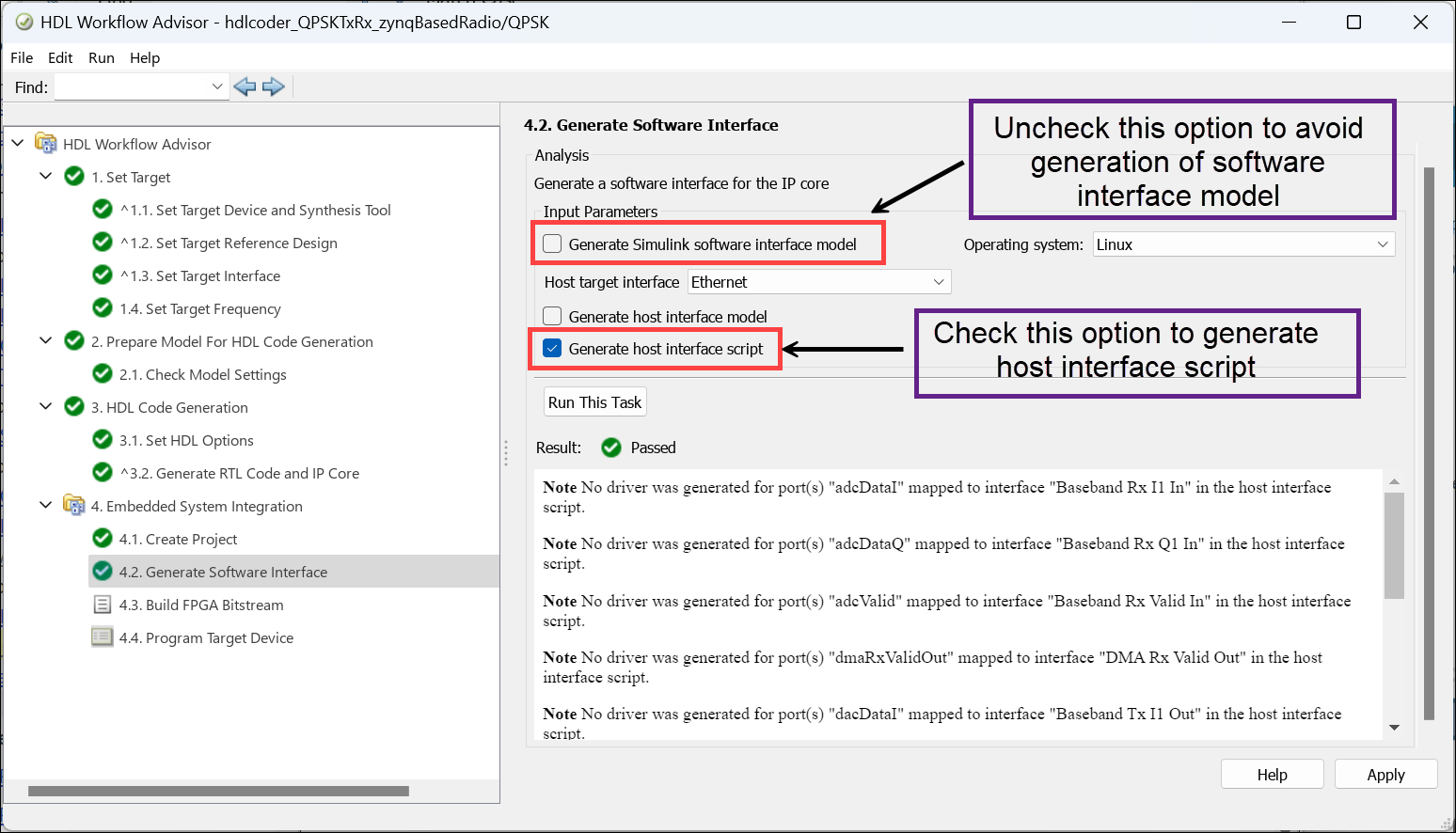Click the HDL Workflow Advisor root folder icon
The width and height of the screenshot is (1456, 833).
pyautogui.click(x=45, y=144)
